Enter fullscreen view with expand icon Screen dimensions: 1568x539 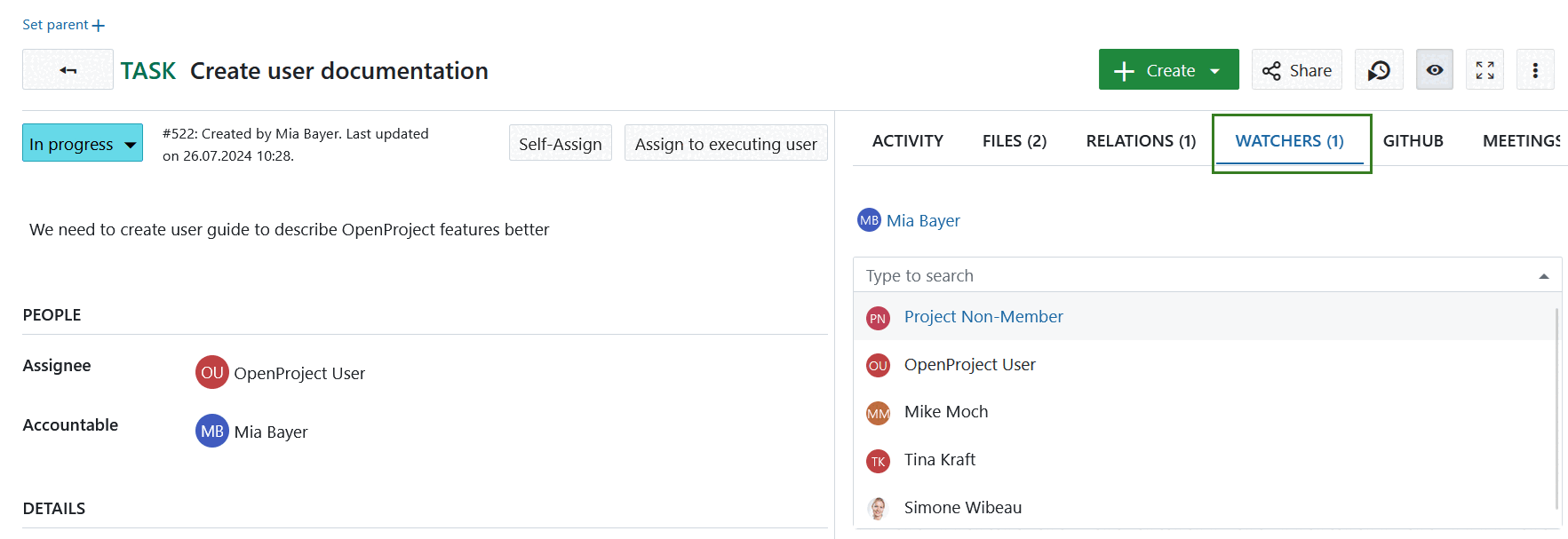point(1484,70)
